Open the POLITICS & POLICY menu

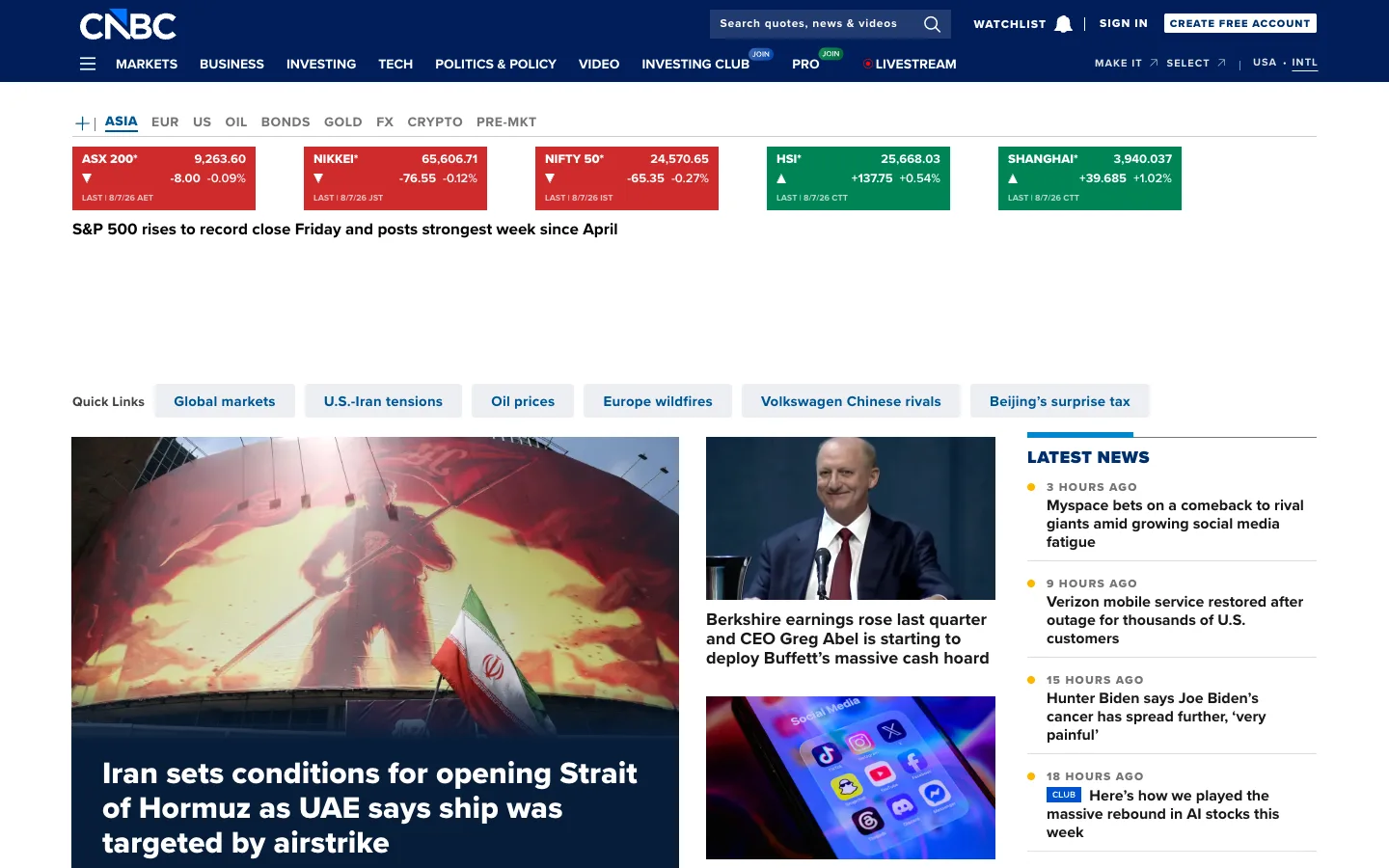tap(496, 64)
